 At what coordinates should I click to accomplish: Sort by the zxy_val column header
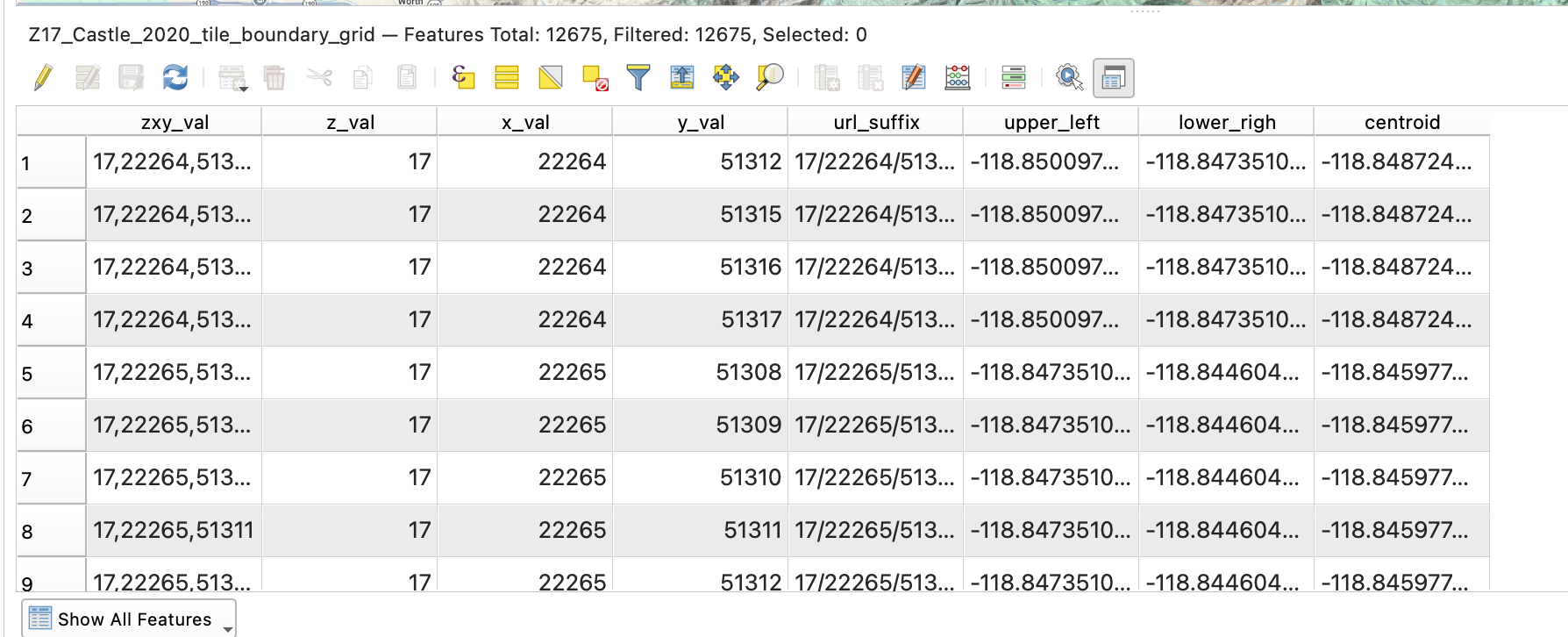pos(175,122)
